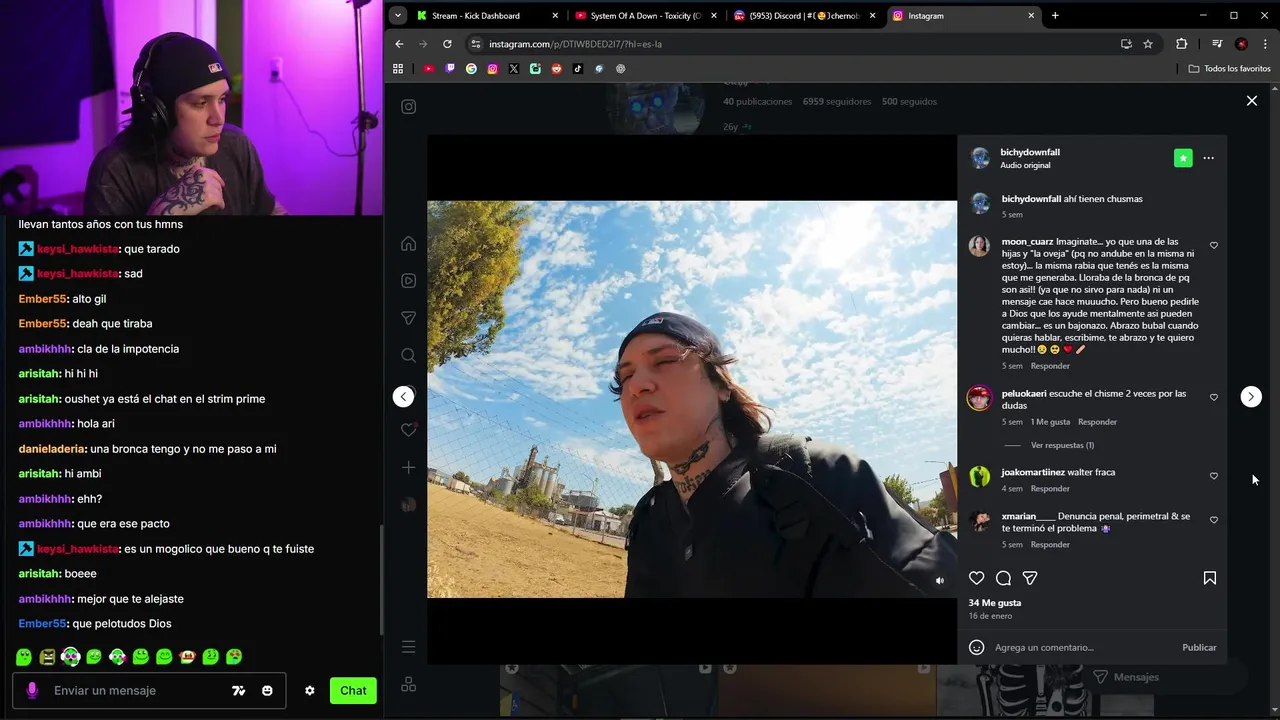The image size is (1280, 720).
Task: Open the site information icon in the address bar
Action: [476, 44]
